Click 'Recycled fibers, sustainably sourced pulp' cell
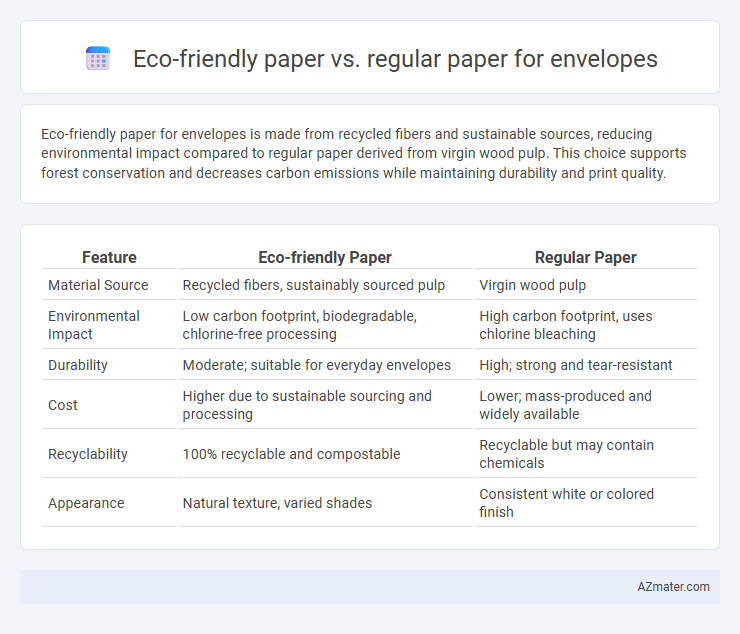Viewport: 740px width, 634px height. 325,285
